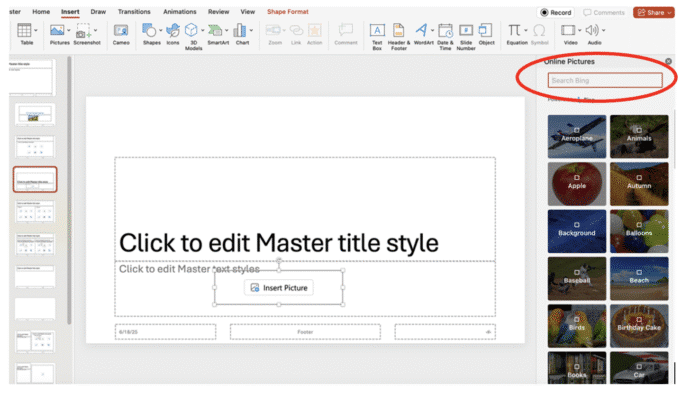Click the Table icon in the ribbon

coord(26,31)
